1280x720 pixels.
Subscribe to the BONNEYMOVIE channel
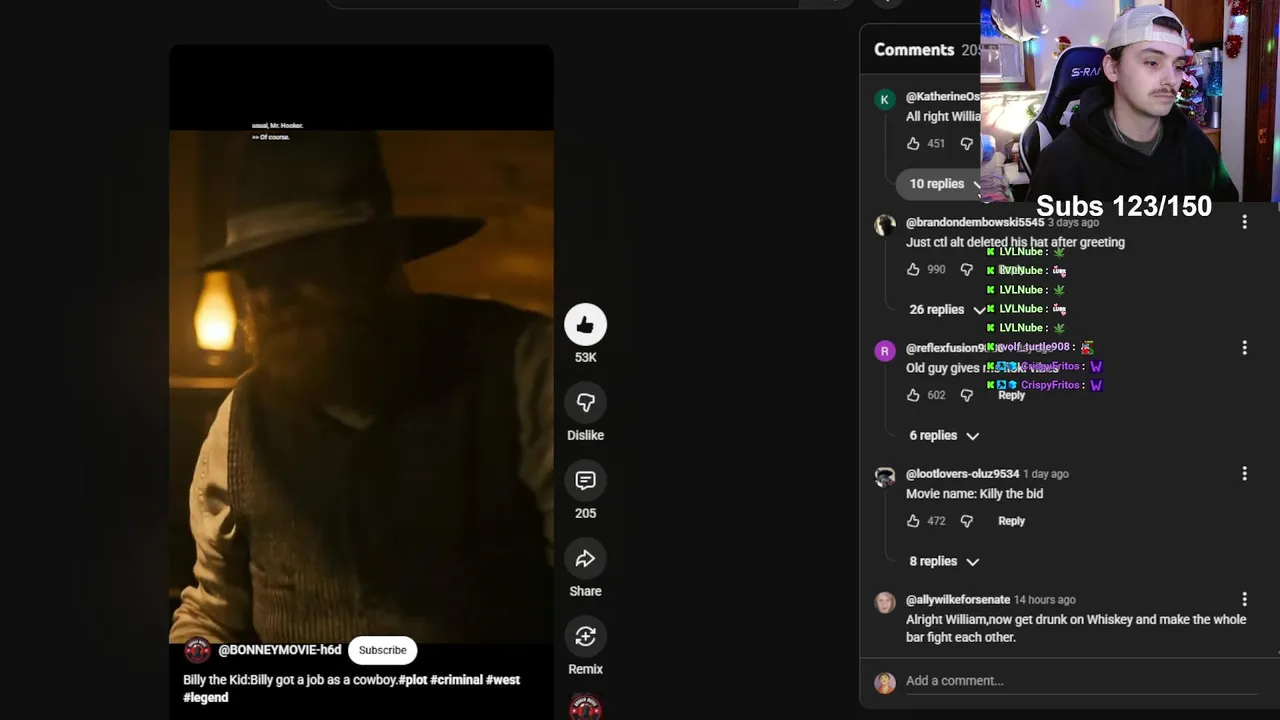383,650
